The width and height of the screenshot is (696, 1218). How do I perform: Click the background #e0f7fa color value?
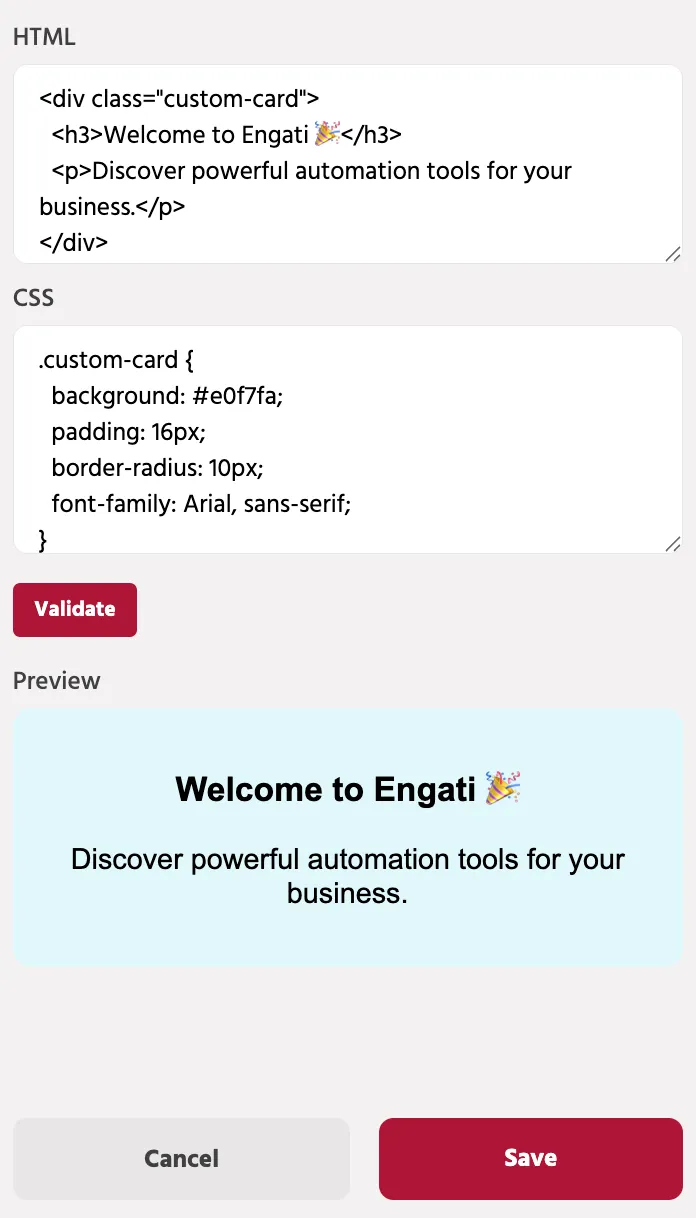point(238,396)
